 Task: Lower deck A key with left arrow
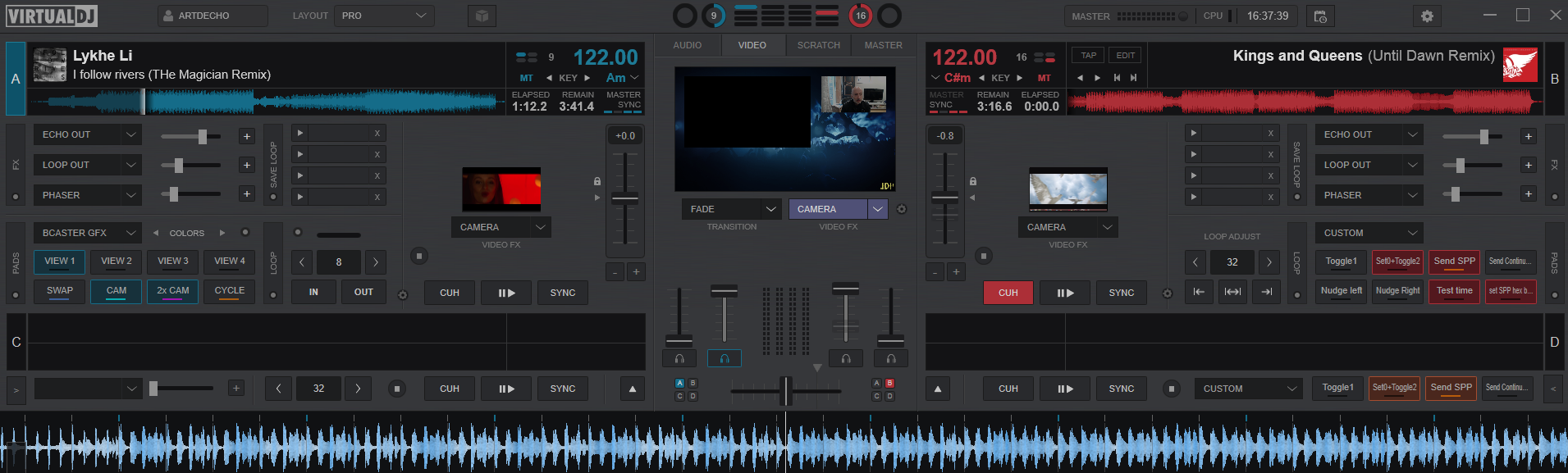coord(549,78)
